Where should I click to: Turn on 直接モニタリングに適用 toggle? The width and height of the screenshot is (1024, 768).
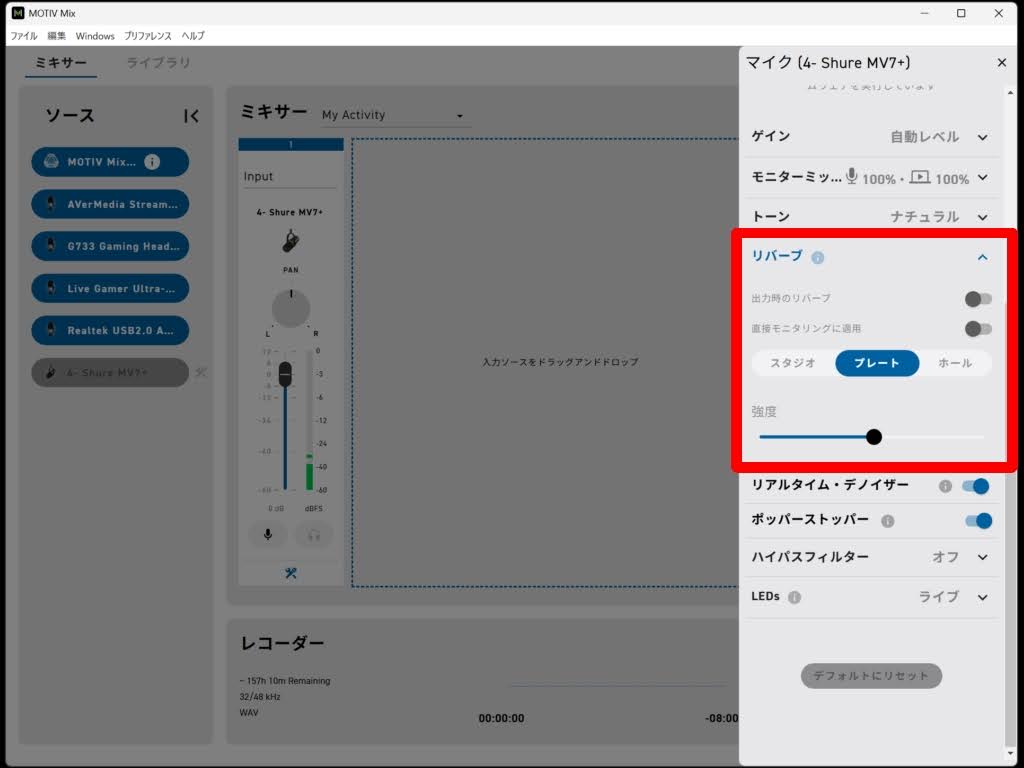(978, 328)
